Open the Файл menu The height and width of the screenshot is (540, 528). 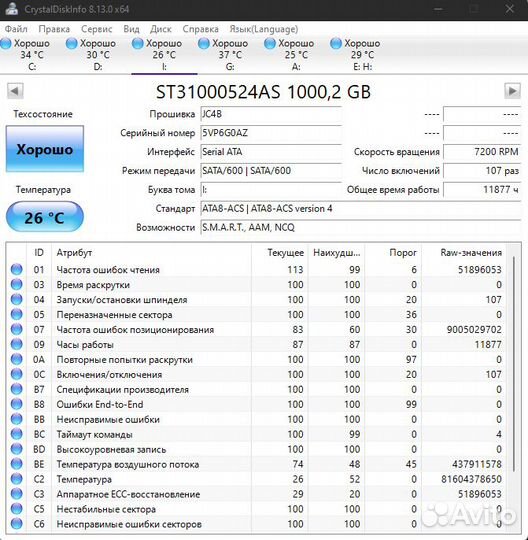tap(16, 29)
